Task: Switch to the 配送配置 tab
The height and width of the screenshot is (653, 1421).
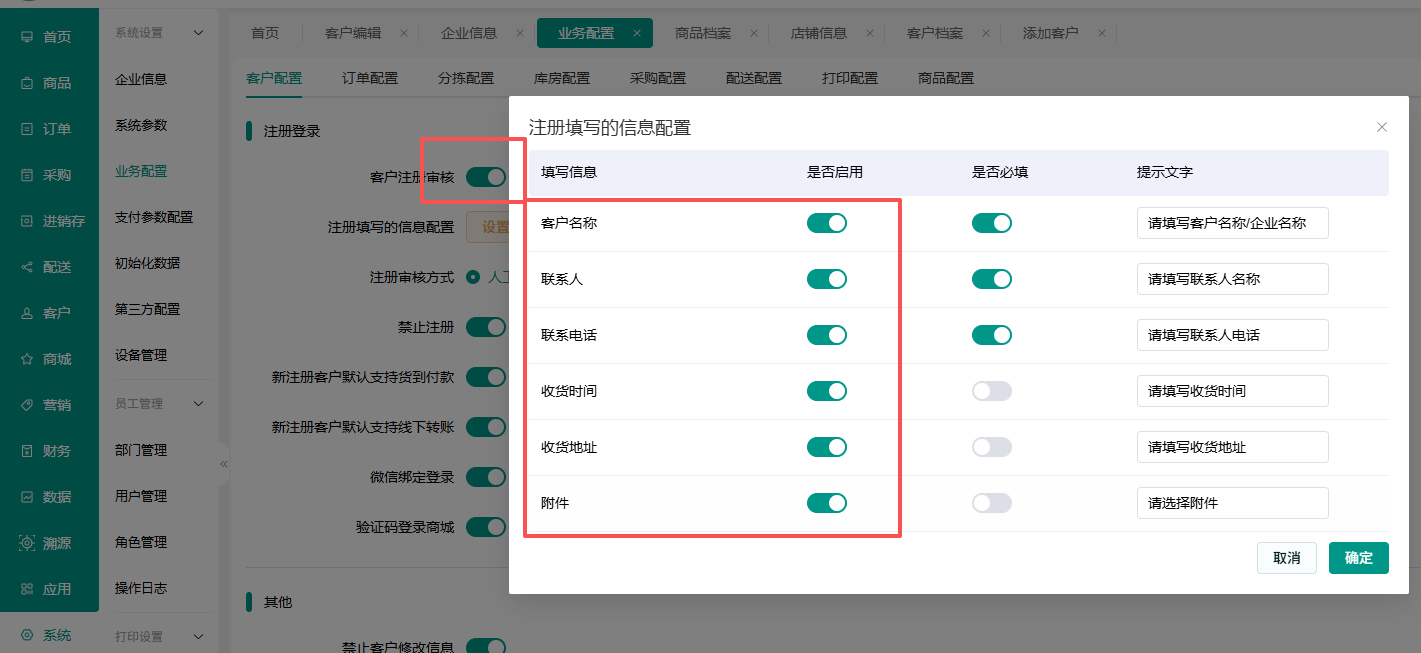Action: click(754, 78)
